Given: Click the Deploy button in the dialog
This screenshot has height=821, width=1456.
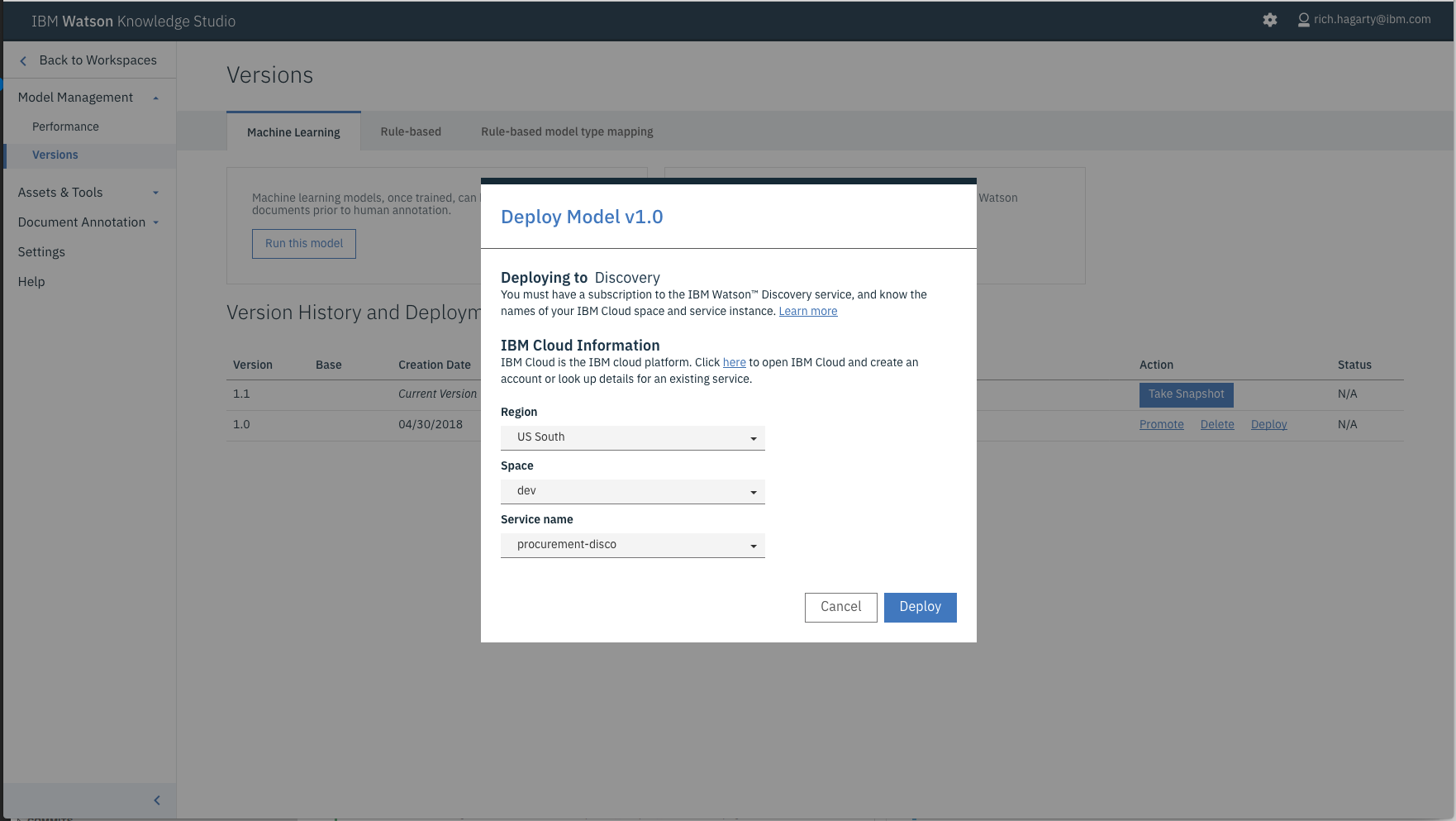Looking at the screenshot, I should [921, 607].
